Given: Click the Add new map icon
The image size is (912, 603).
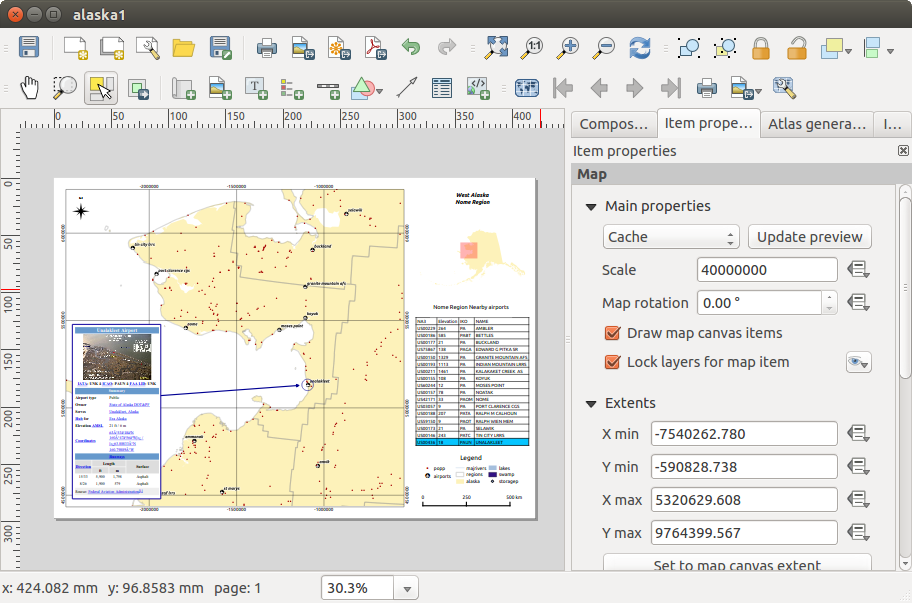Looking at the screenshot, I should tap(183, 88).
